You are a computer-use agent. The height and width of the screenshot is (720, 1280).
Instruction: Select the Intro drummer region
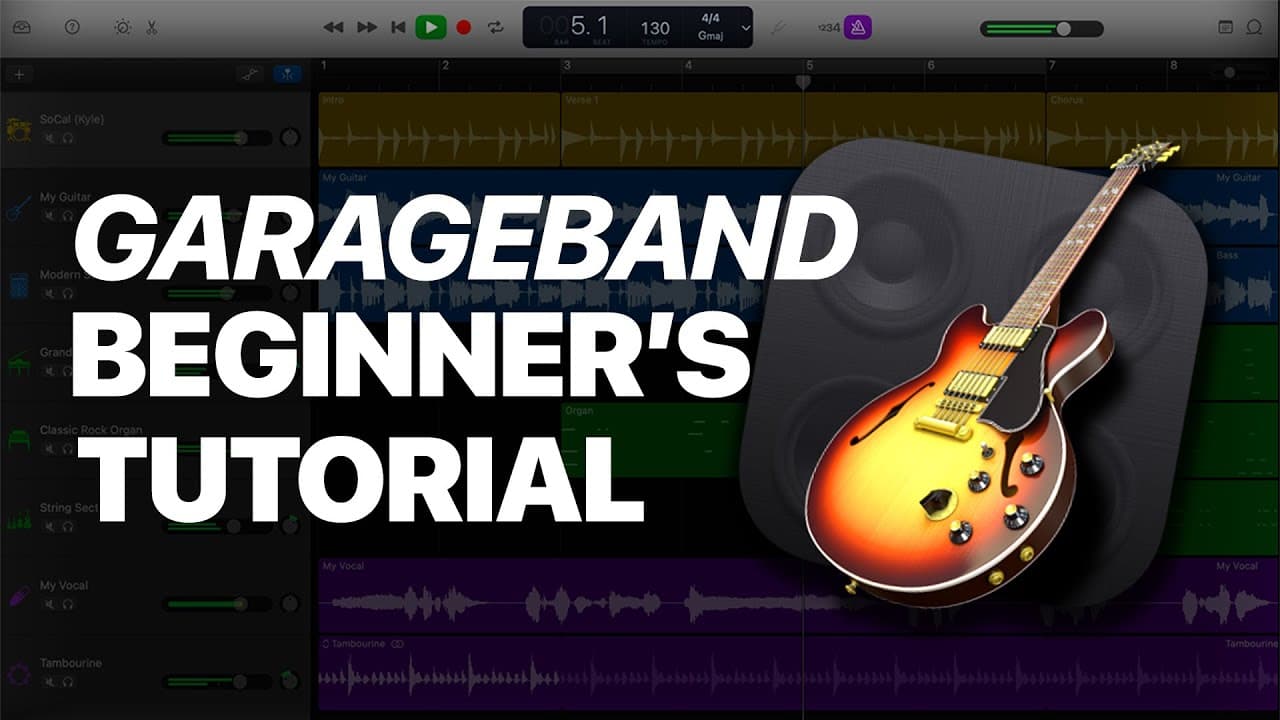(439, 129)
